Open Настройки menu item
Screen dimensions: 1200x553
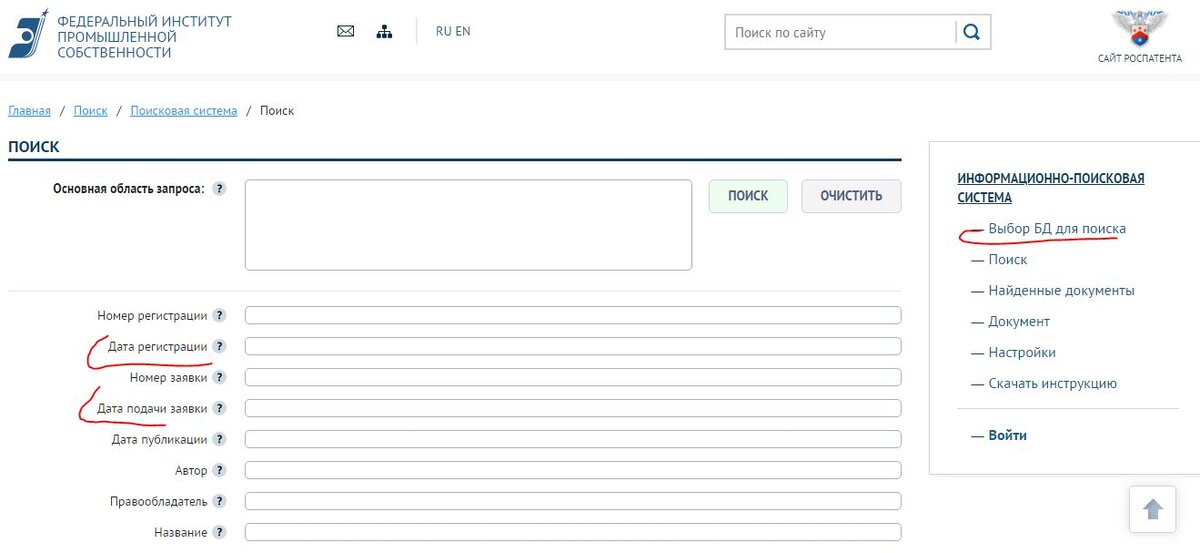[x=1022, y=353]
